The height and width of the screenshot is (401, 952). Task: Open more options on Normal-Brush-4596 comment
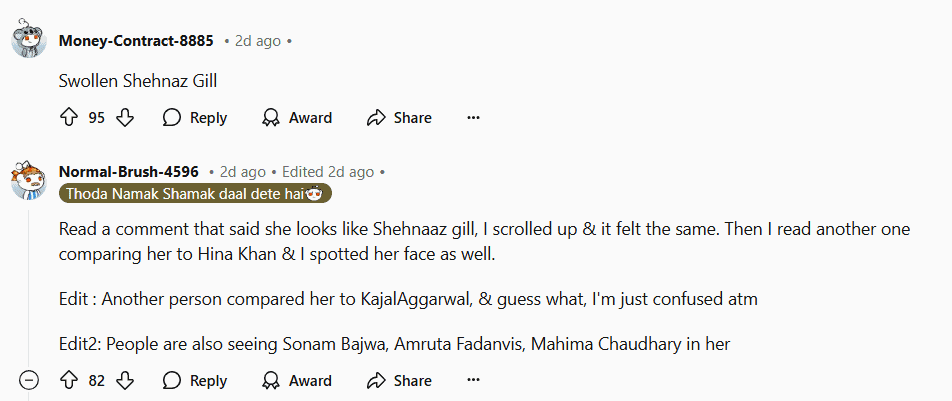point(474,381)
